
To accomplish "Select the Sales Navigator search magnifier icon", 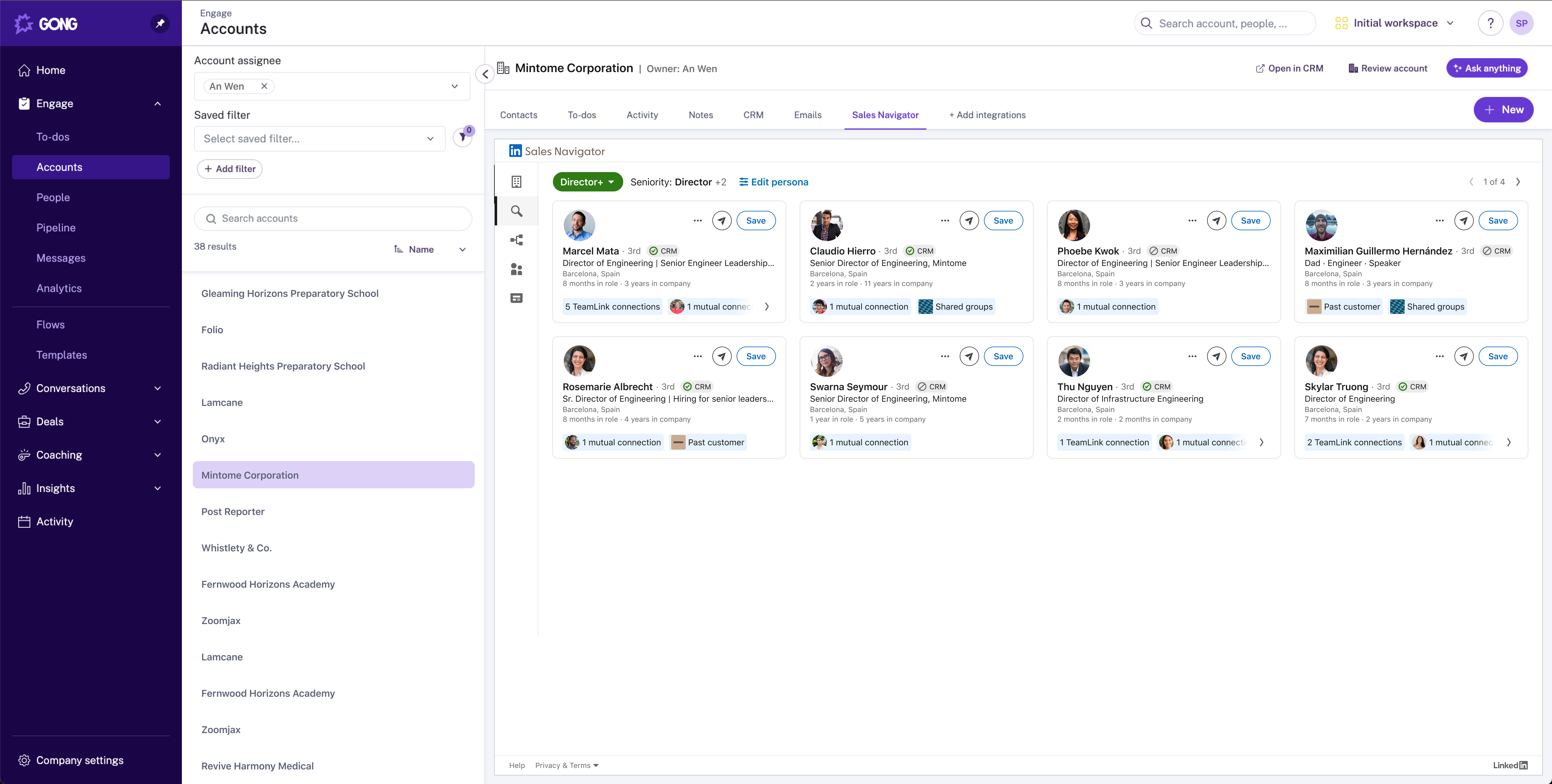I will [x=516, y=211].
